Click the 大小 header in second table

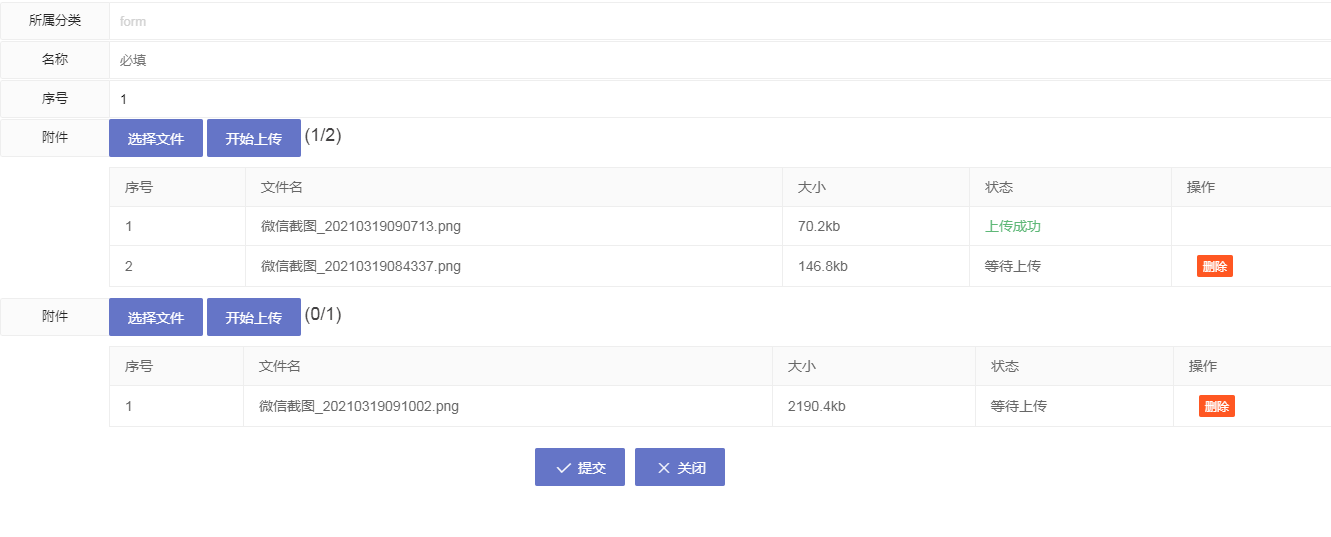802,366
